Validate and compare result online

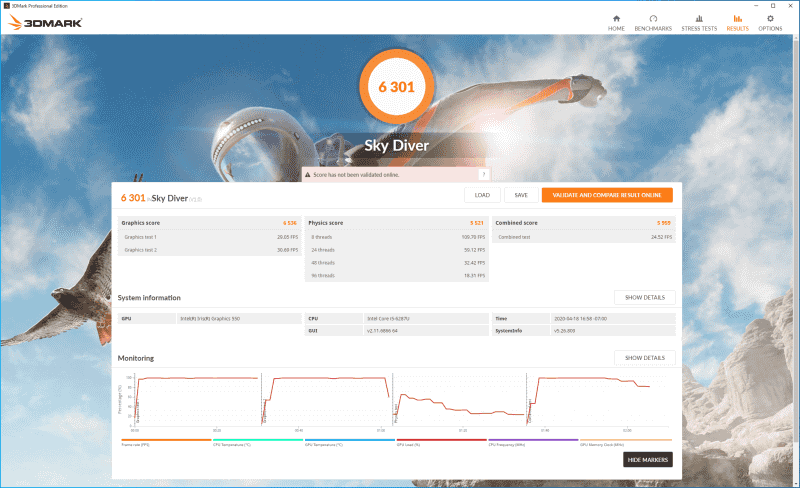pyautogui.click(x=607, y=195)
